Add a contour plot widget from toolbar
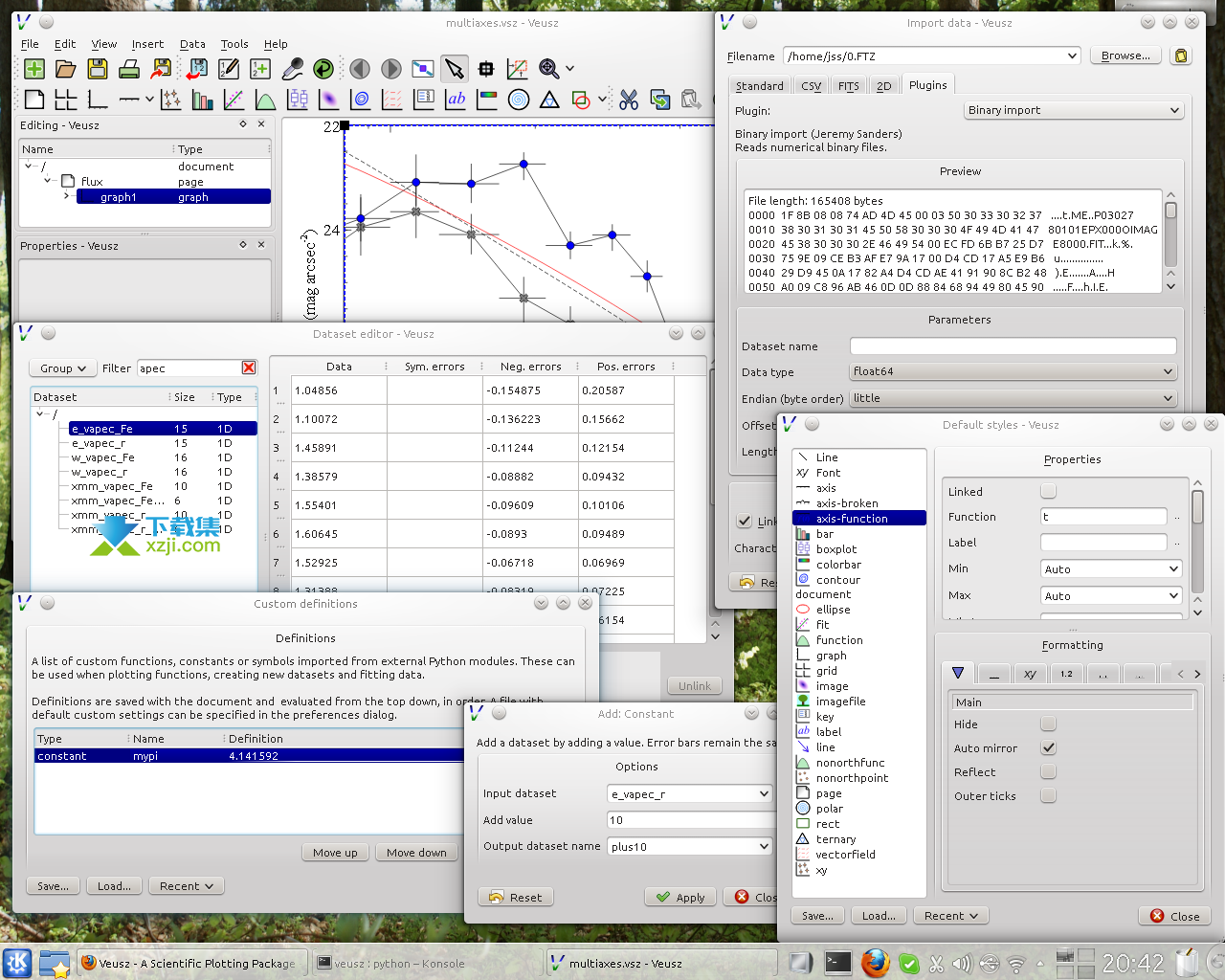The height and width of the screenshot is (980, 1225). [x=361, y=99]
